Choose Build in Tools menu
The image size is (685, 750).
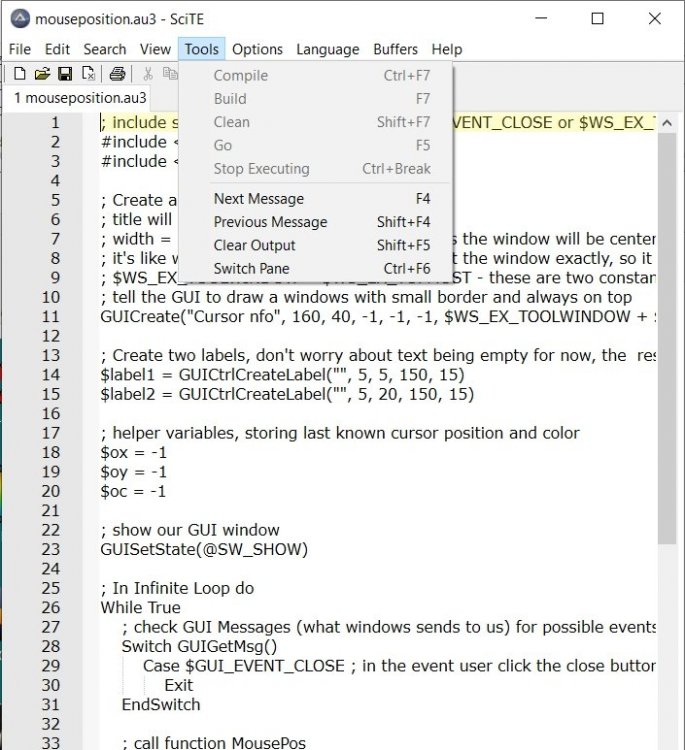coord(316,99)
